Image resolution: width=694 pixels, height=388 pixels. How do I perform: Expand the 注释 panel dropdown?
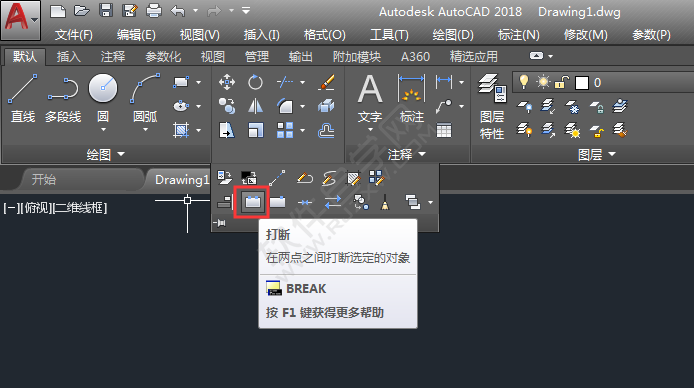click(x=407, y=154)
